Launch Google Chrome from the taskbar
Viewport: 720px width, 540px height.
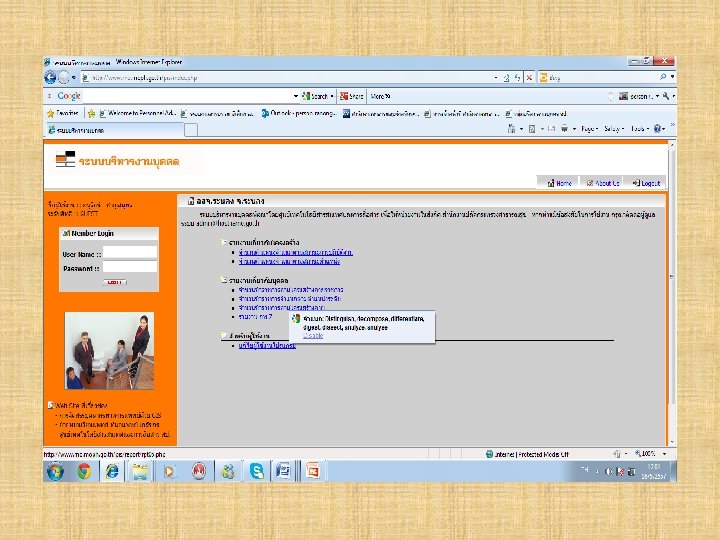[84, 471]
